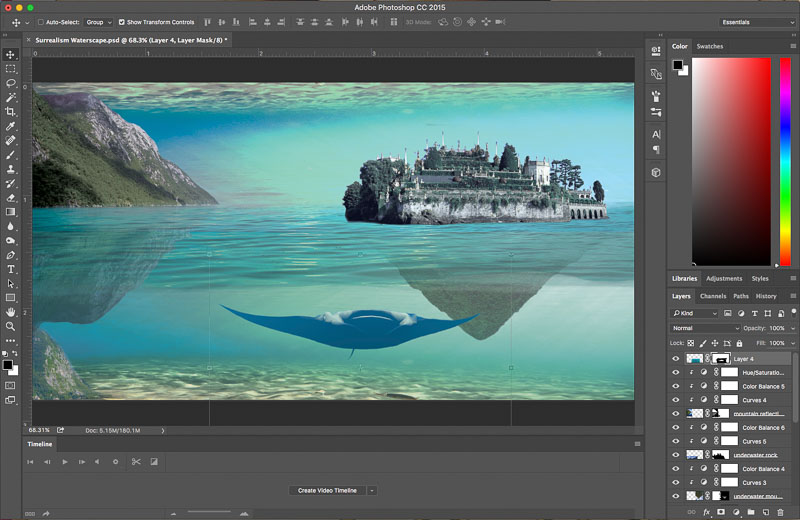Open the Essentials workspace dropdown
Viewport: 800px width, 520px height.
[x=757, y=22]
